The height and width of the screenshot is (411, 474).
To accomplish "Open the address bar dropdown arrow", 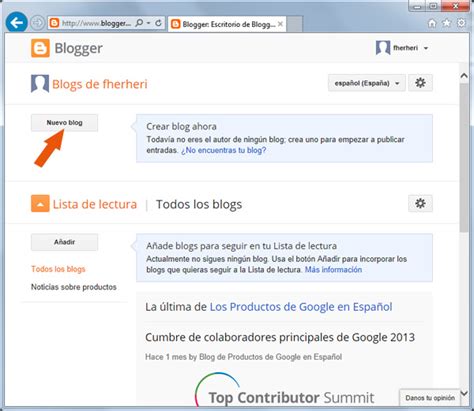I will click(x=149, y=23).
